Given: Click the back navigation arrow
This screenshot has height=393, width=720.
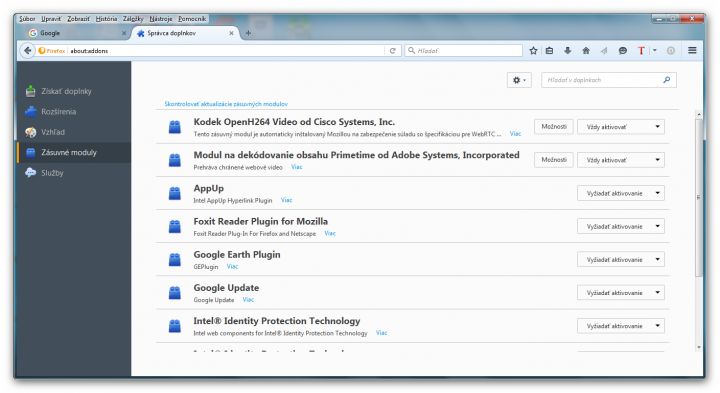Looking at the screenshot, I should coord(28,51).
